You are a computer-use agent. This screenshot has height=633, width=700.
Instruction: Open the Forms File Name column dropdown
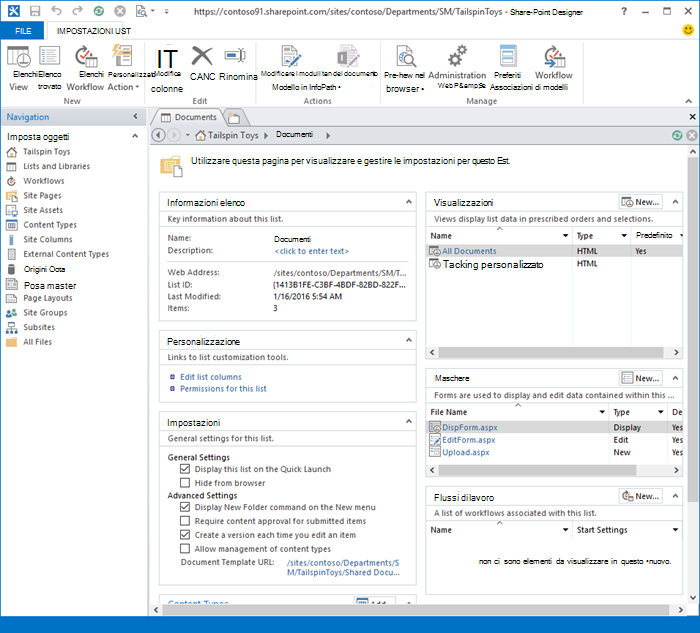(602, 412)
